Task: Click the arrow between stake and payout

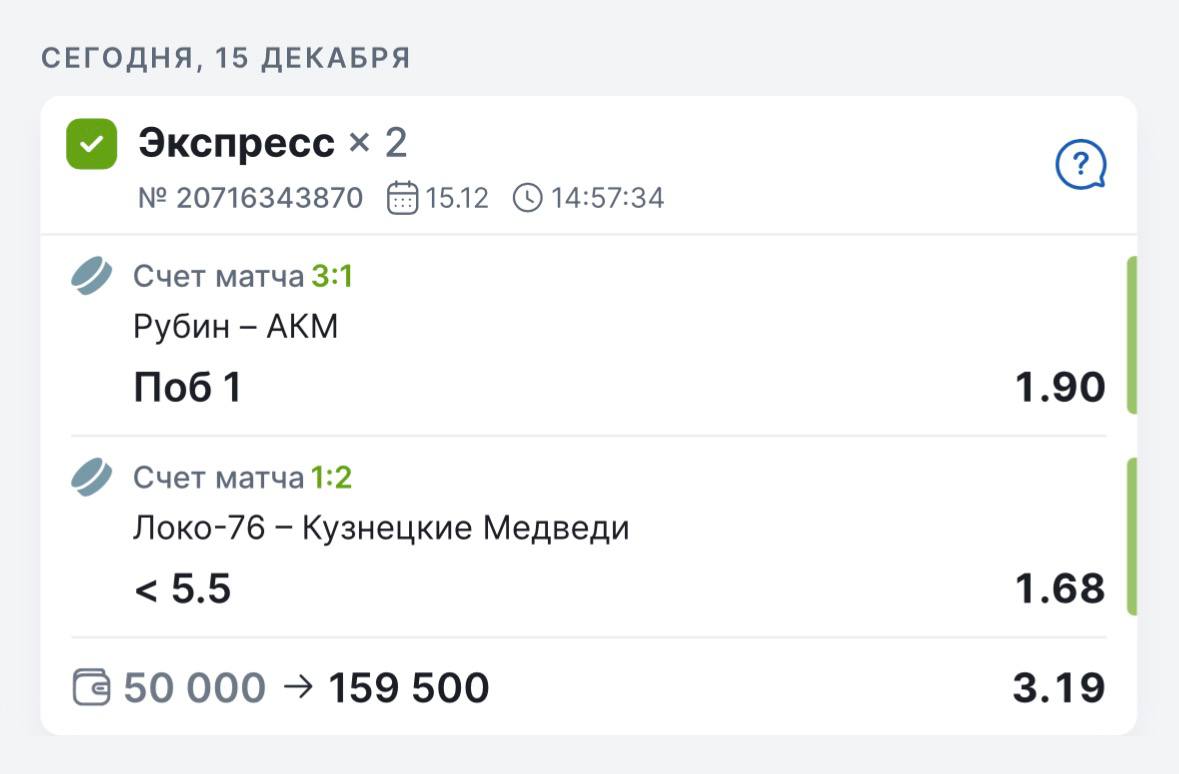Action: point(297,687)
